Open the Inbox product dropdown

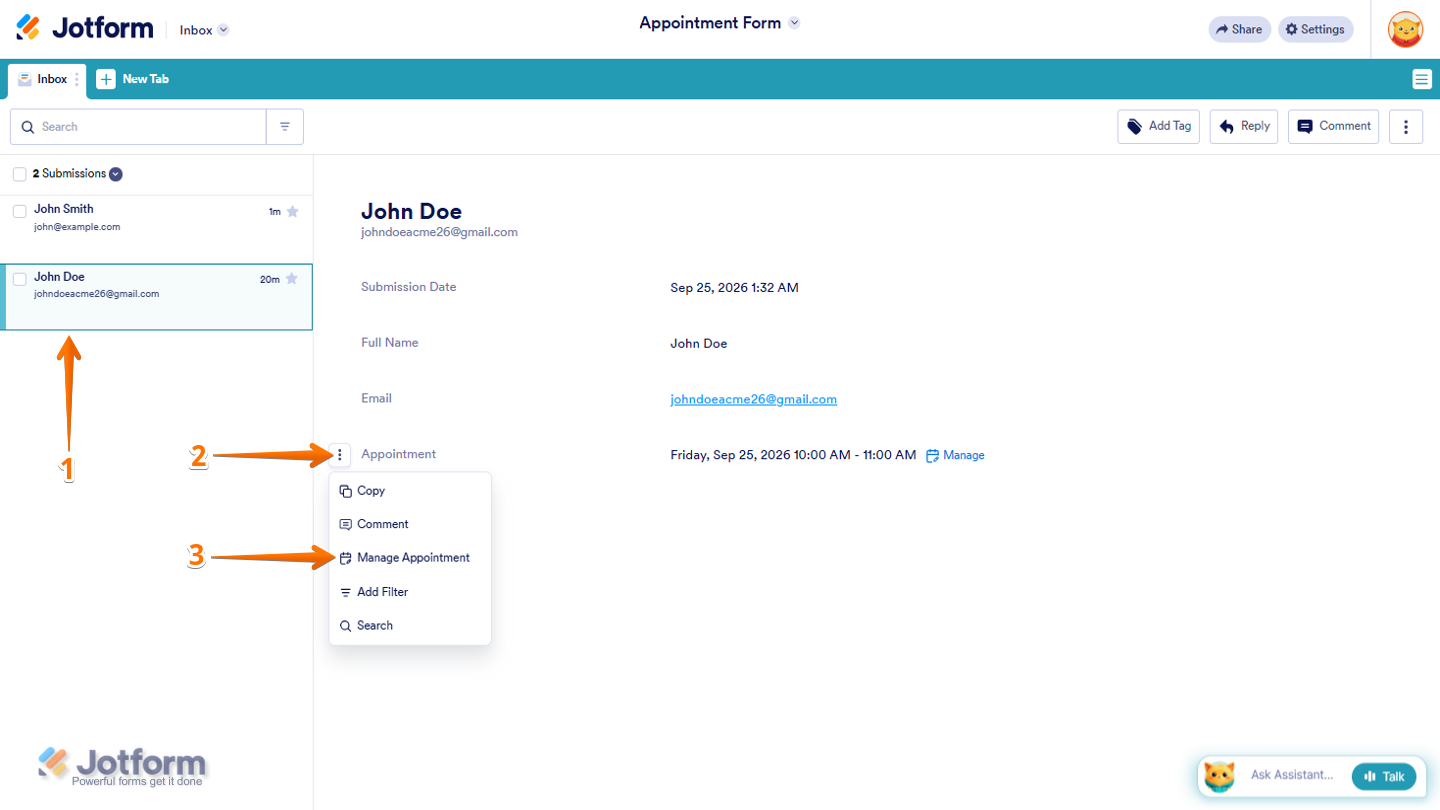coord(204,30)
